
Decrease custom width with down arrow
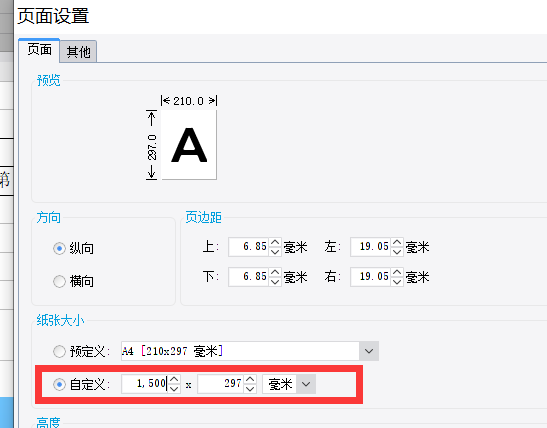point(174,389)
